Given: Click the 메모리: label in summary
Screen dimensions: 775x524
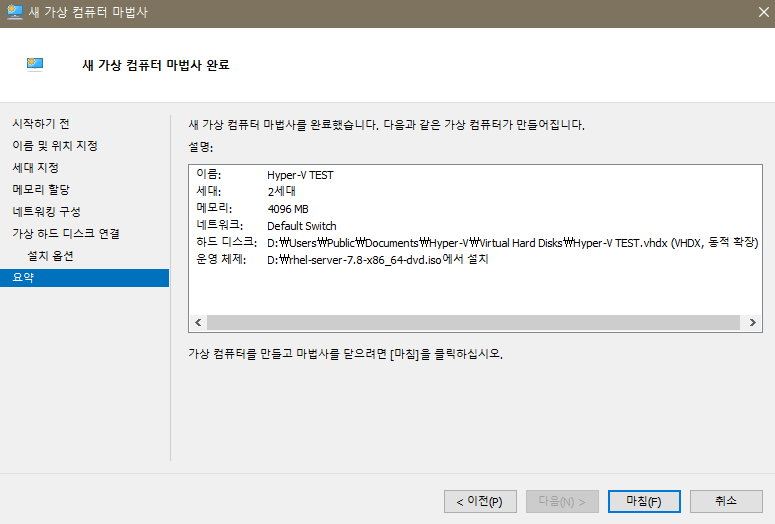Looking at the screenshot, I should pos(214,208).
